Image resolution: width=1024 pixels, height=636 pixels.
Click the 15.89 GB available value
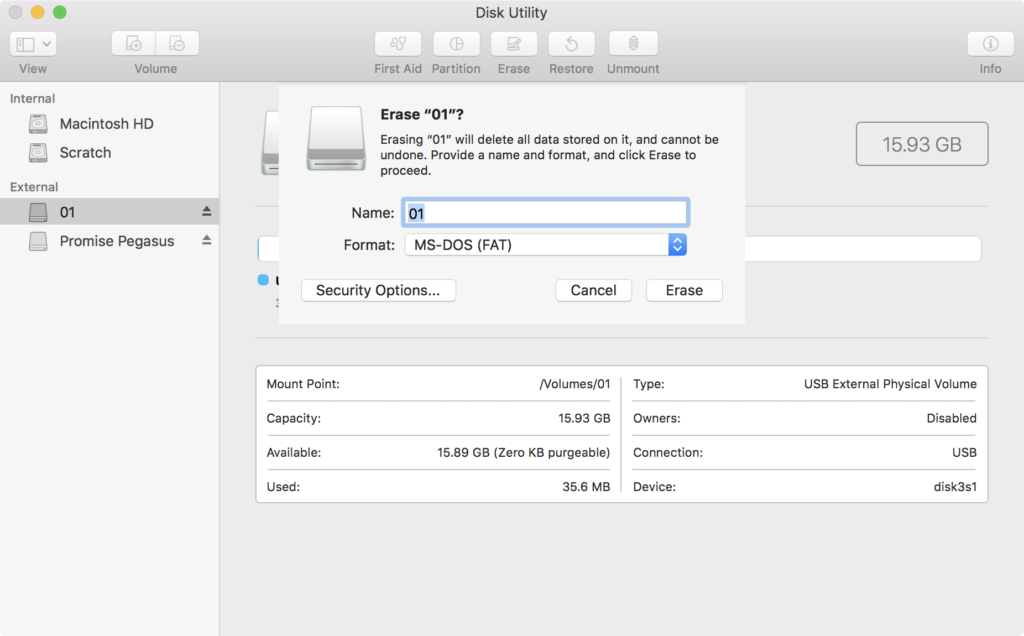[523, 452]
